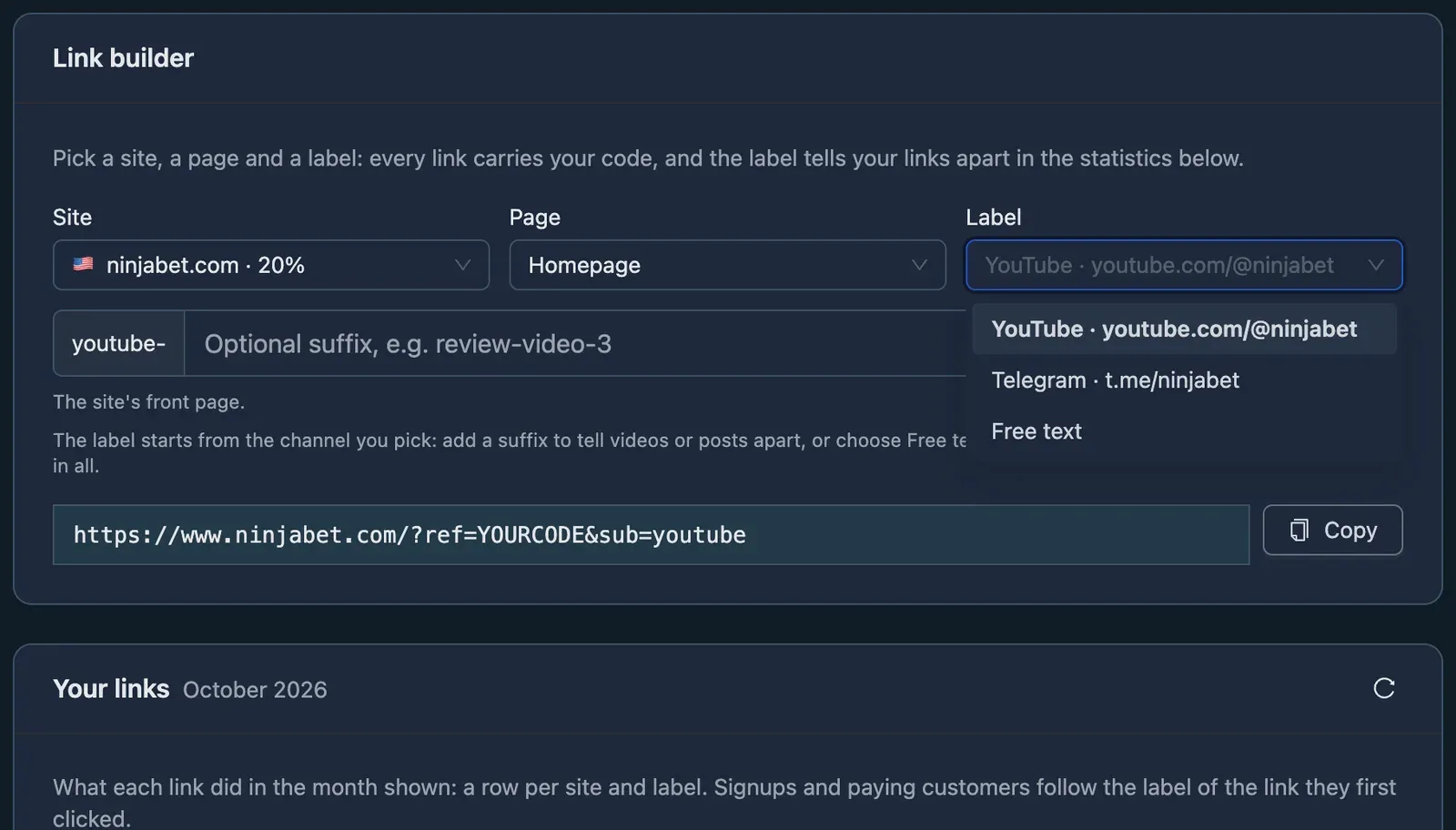Choose Telegram · t.me/ninjabet option
The image size is (1456, 830).
[1184, 380]
